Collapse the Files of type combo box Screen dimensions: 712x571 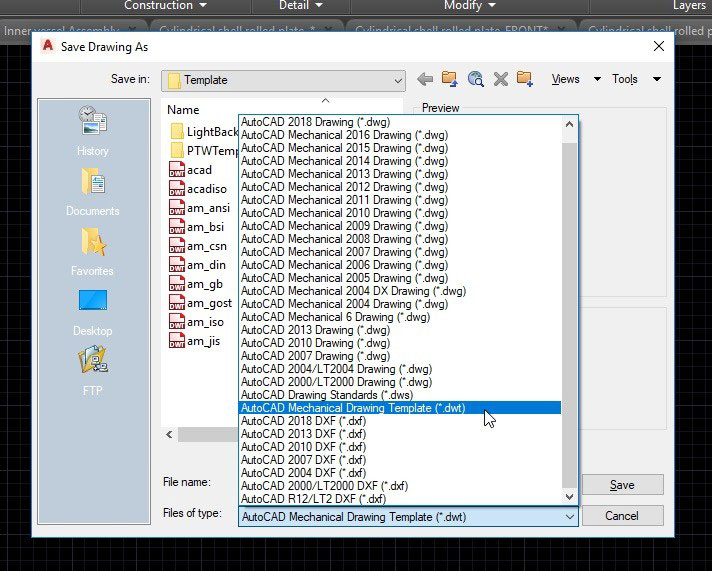pos(569,517)
